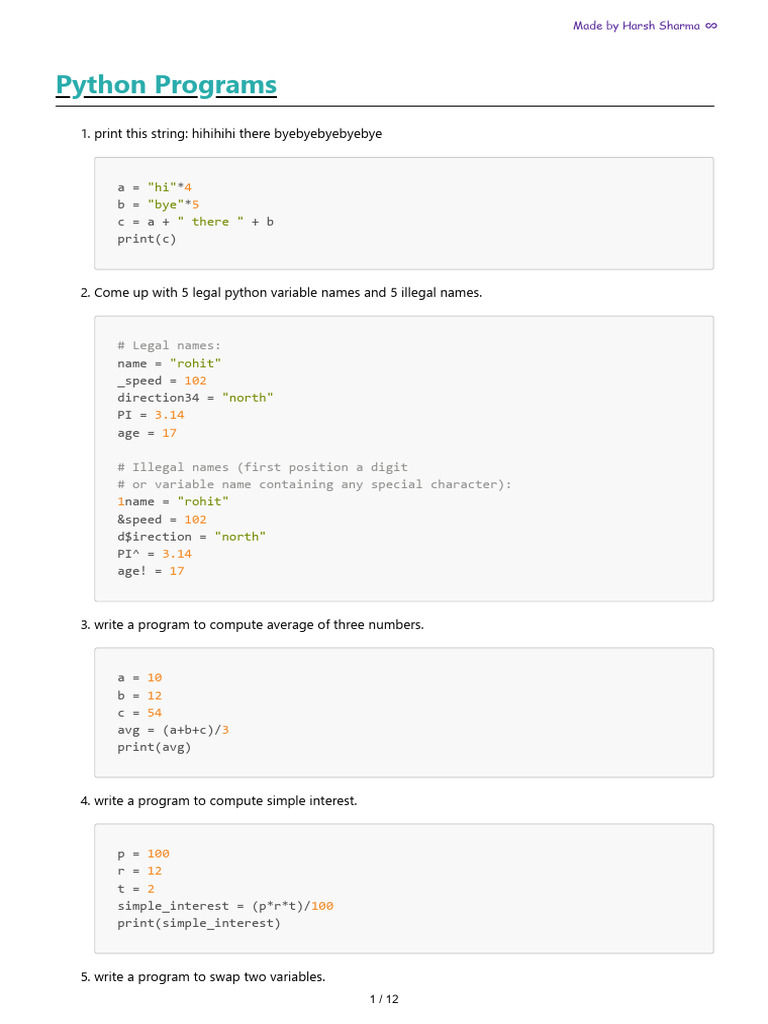Click the simple_interest = (p*r*t)/100 line
This screenshot has width=768, height=1024.
tap(225, 905)
